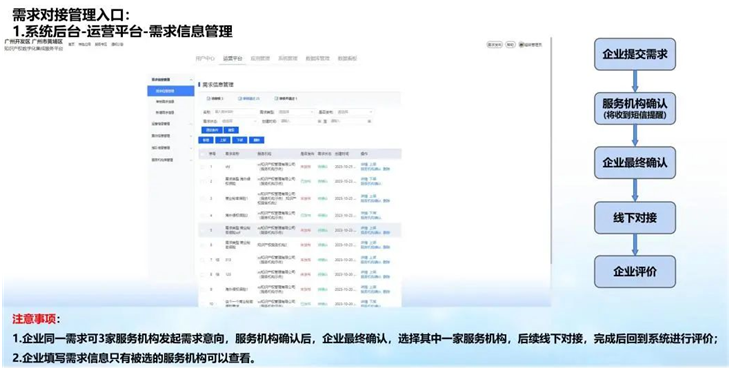Check the checkbox for row number 9
This screenshot has width=731, height=368.
[x=202, y=289]
